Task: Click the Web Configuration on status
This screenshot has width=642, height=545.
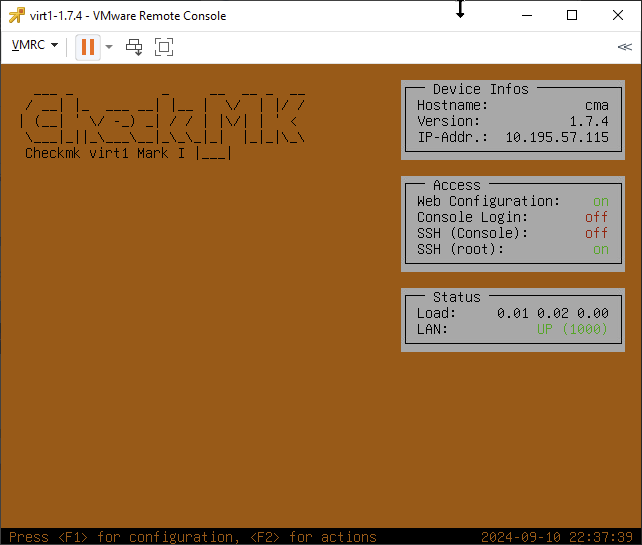Action: coord(600,201)
